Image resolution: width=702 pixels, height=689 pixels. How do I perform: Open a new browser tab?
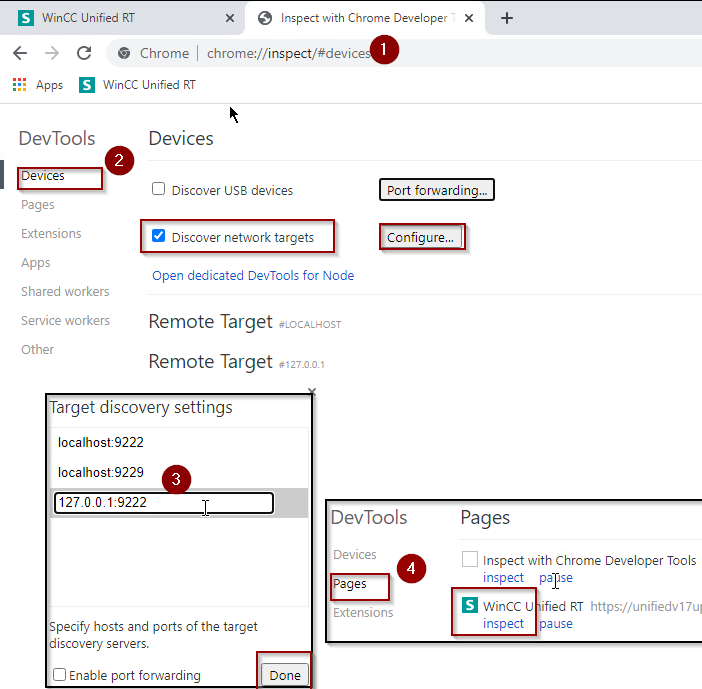point(507,18)
